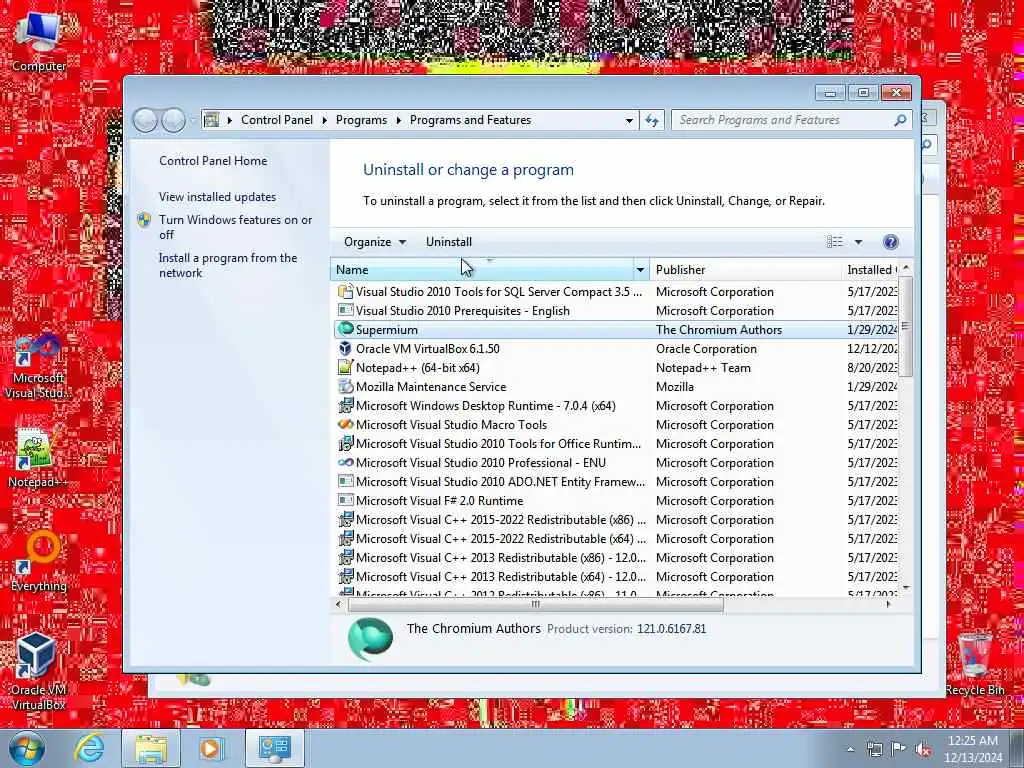Viewport: 1024px width, 768px height.
Task: Open Control Panel Home link
Action: 213,161
